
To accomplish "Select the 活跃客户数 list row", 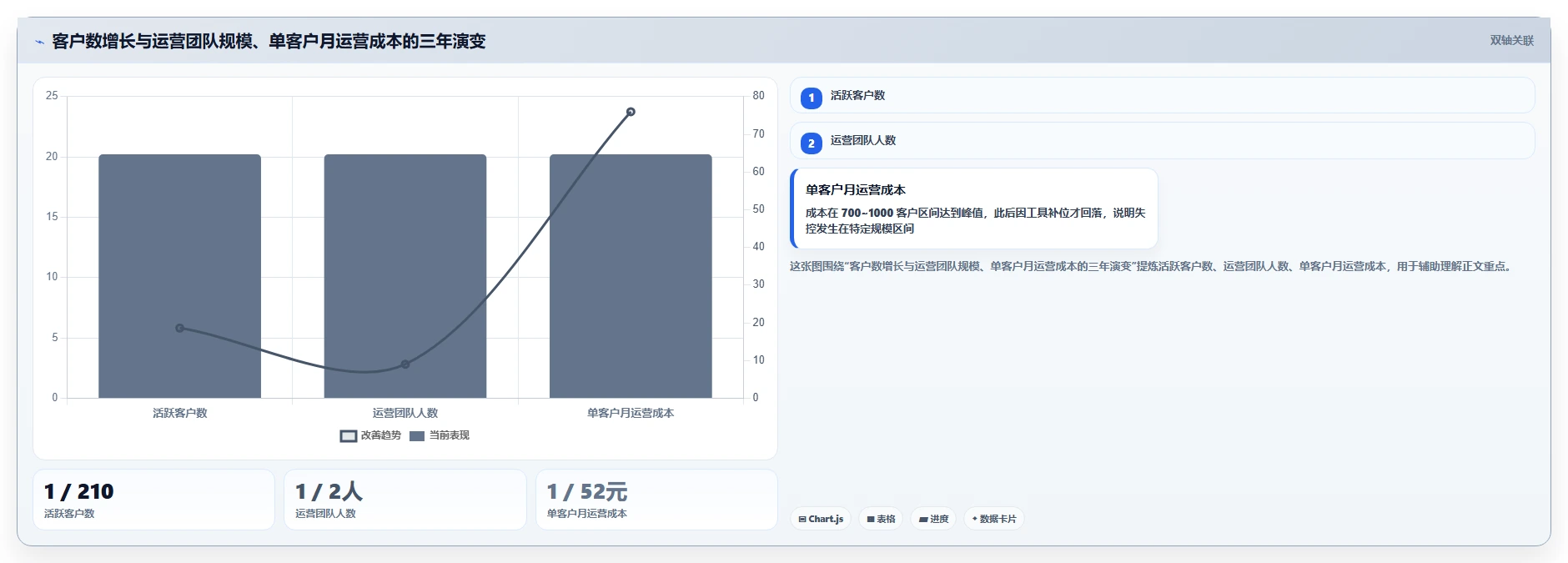I will click(1162, 95).
